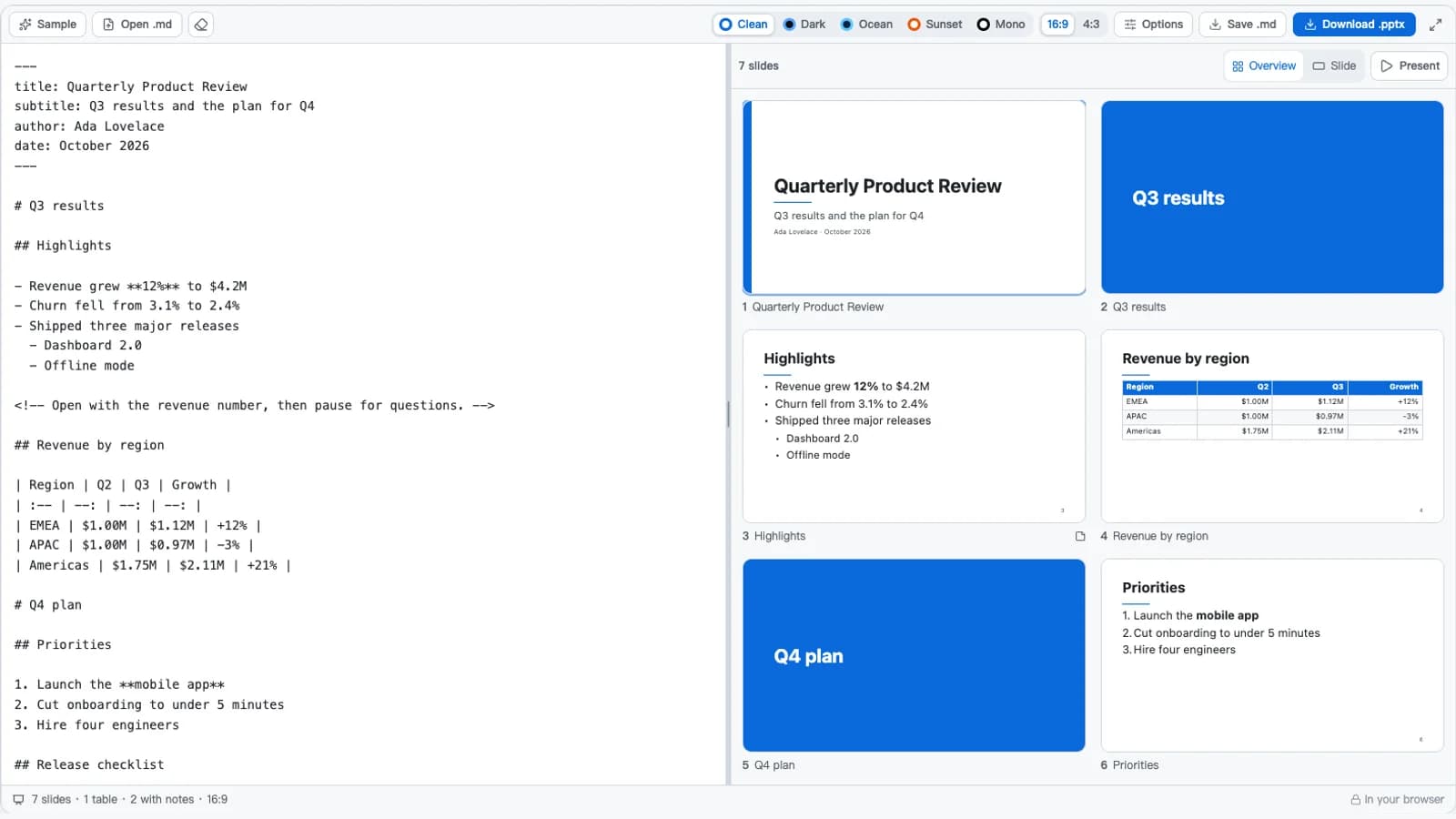Image resolution: width=1456 pixels, height=819 pixels.
Task: Select the Priorities slide thumbnail
Action: click(1272, 655)
